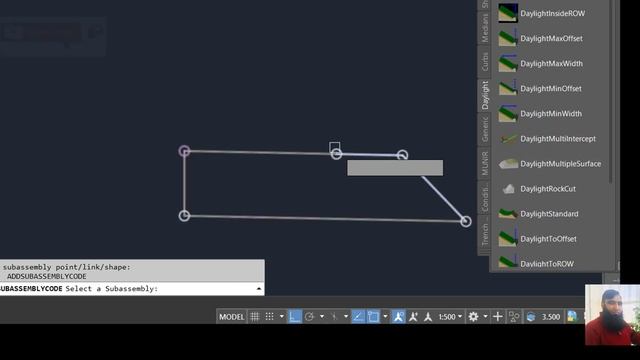Open the workspace gear dropdown arrow

(x=485, y=317)
